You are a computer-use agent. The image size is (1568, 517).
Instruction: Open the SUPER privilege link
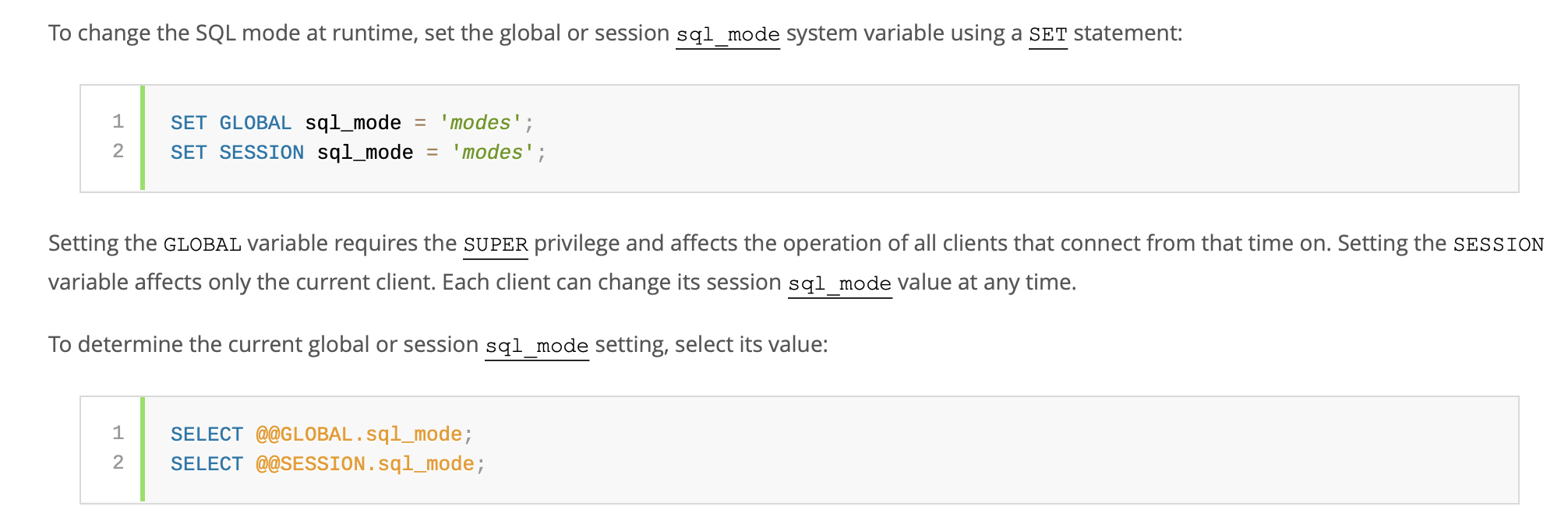click(496, 244)
